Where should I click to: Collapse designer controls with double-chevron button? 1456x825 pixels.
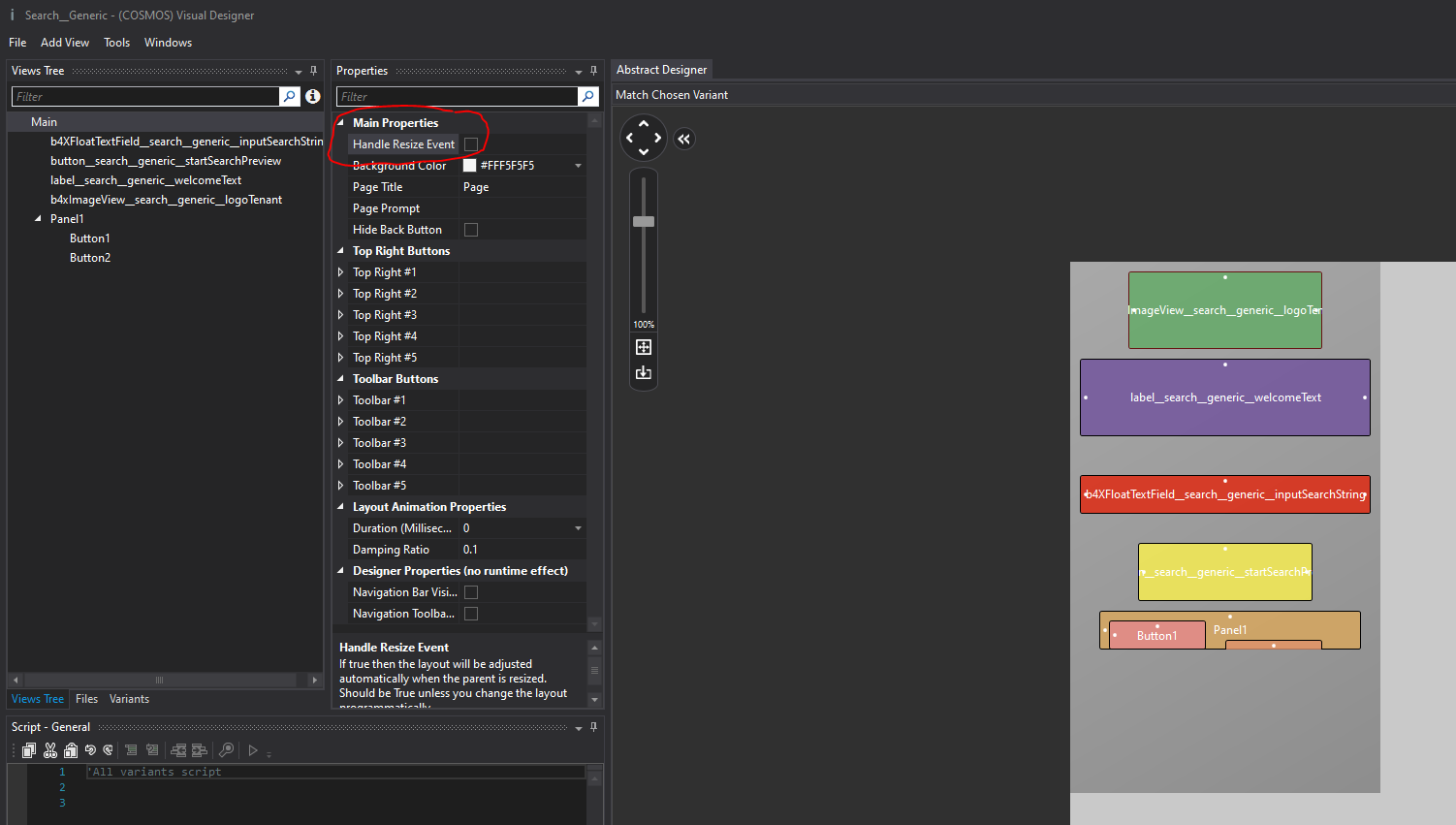684,139
